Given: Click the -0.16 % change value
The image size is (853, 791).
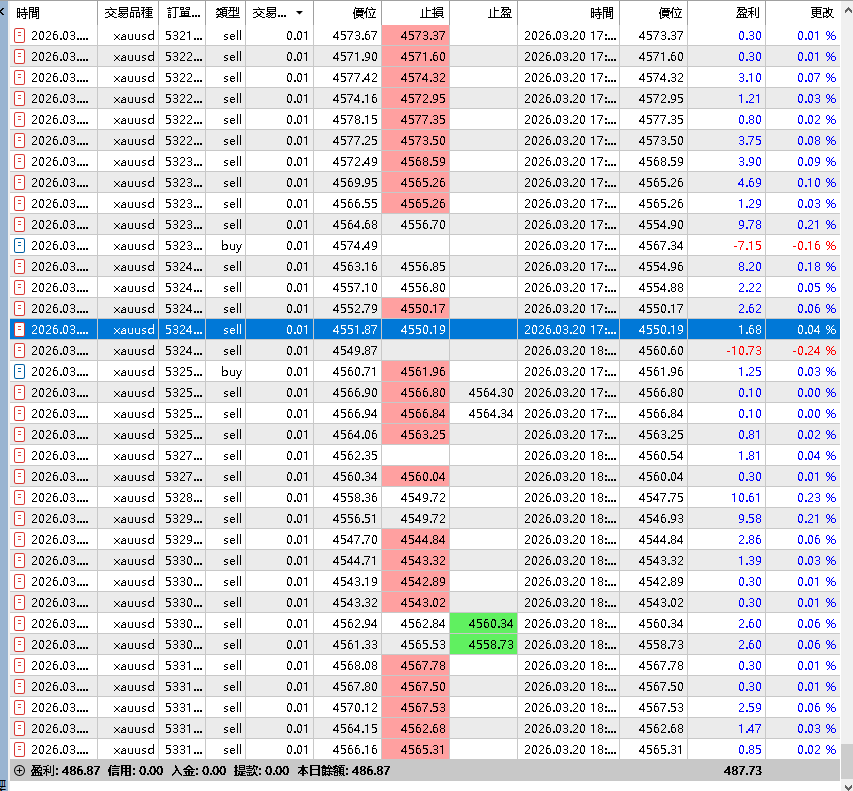Looking at the screenshot, I should pyautogui.click(x=814, y=246).
